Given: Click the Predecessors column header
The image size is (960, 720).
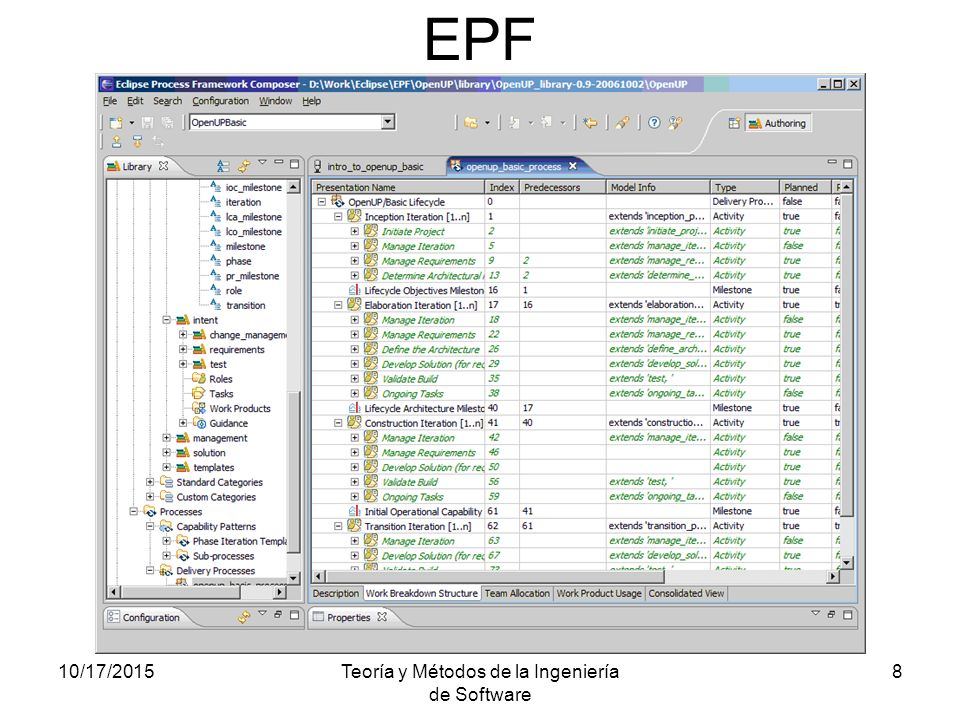Looking at the screenshot, I should tap(563, 187).
